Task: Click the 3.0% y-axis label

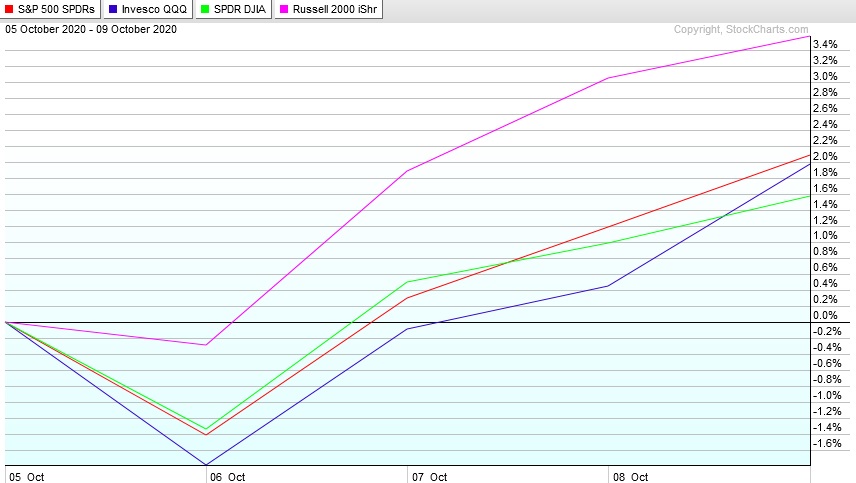Action: point(825,76)
